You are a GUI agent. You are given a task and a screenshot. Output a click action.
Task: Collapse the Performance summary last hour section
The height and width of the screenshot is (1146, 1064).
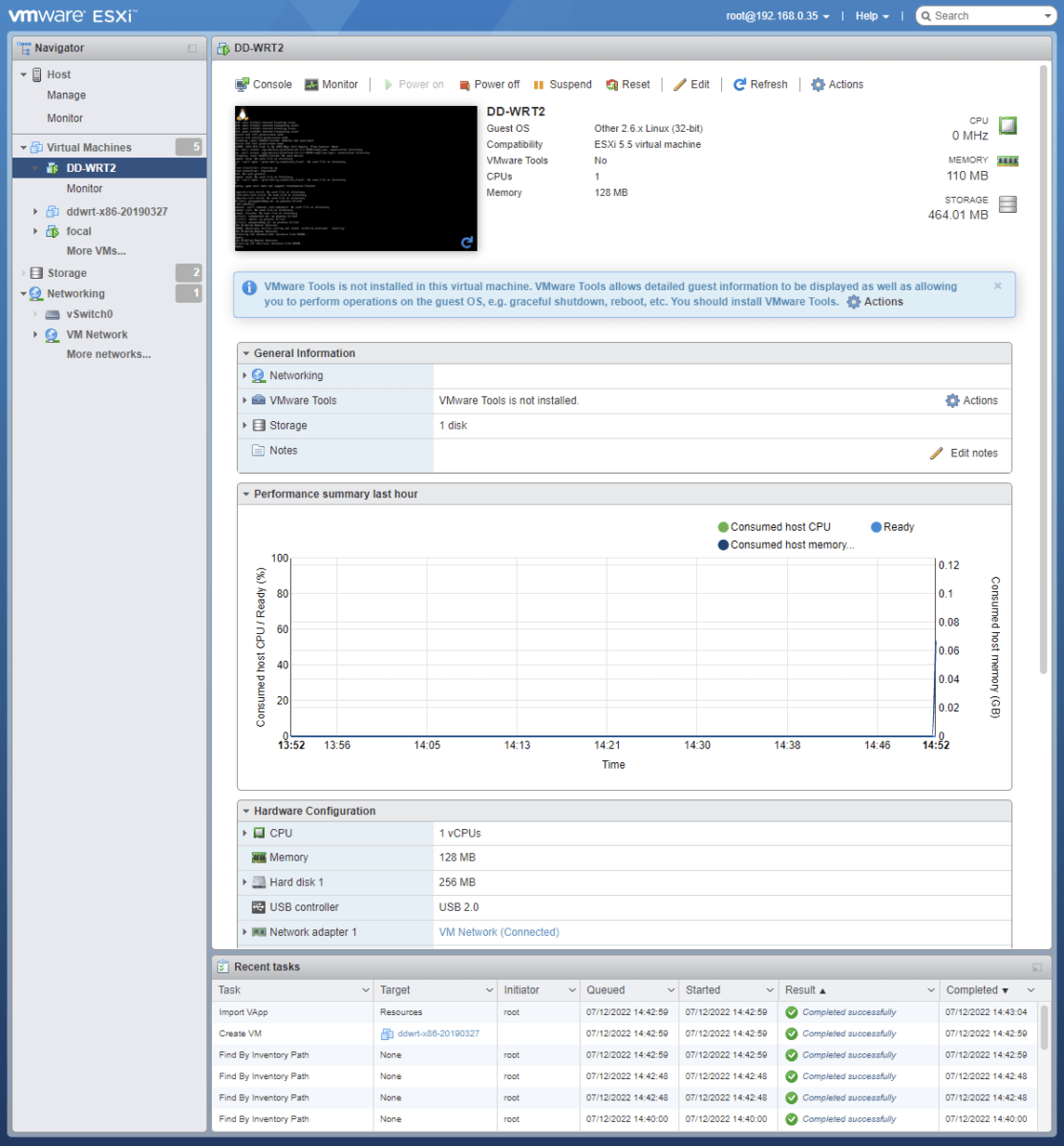246,494
